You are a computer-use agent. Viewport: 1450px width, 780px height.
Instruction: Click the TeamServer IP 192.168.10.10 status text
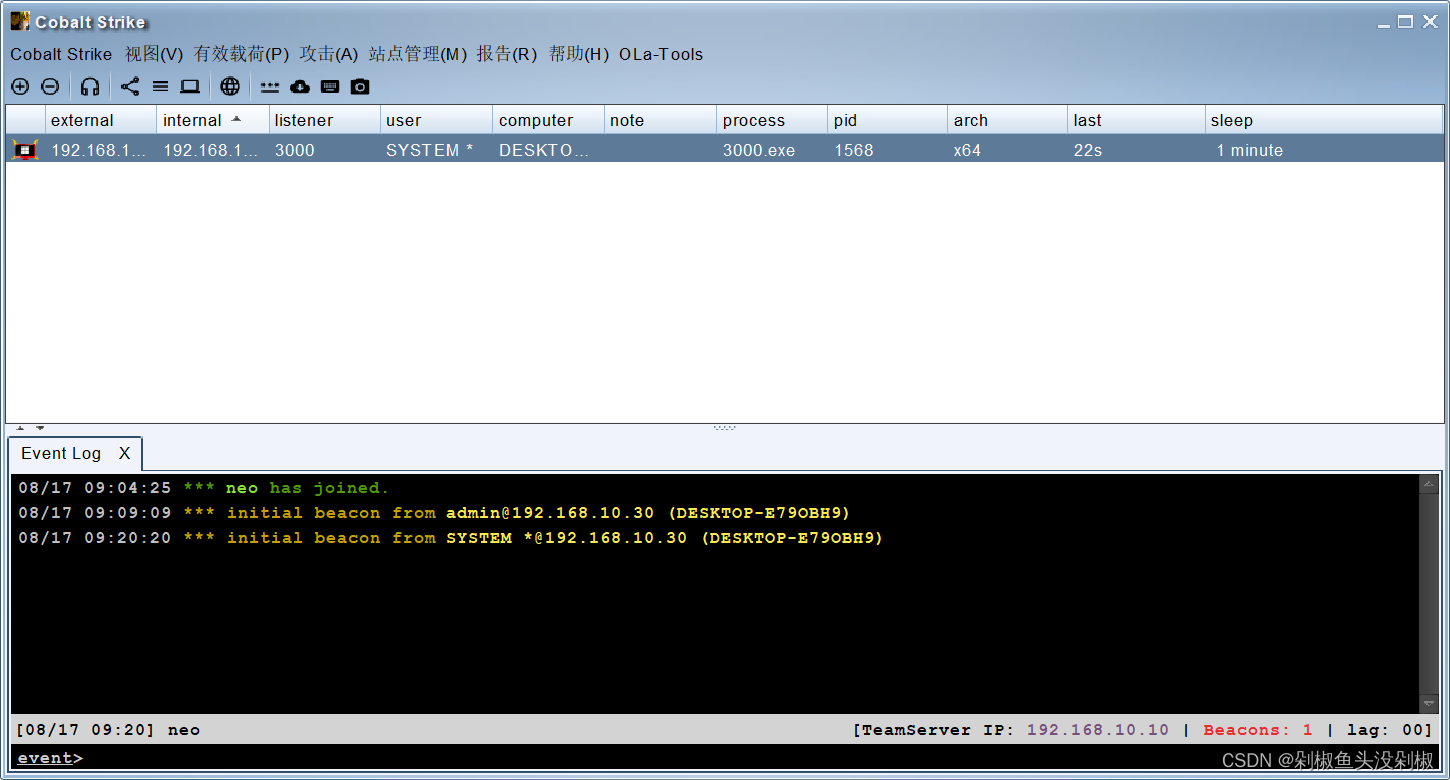(x=1011, y=730)
